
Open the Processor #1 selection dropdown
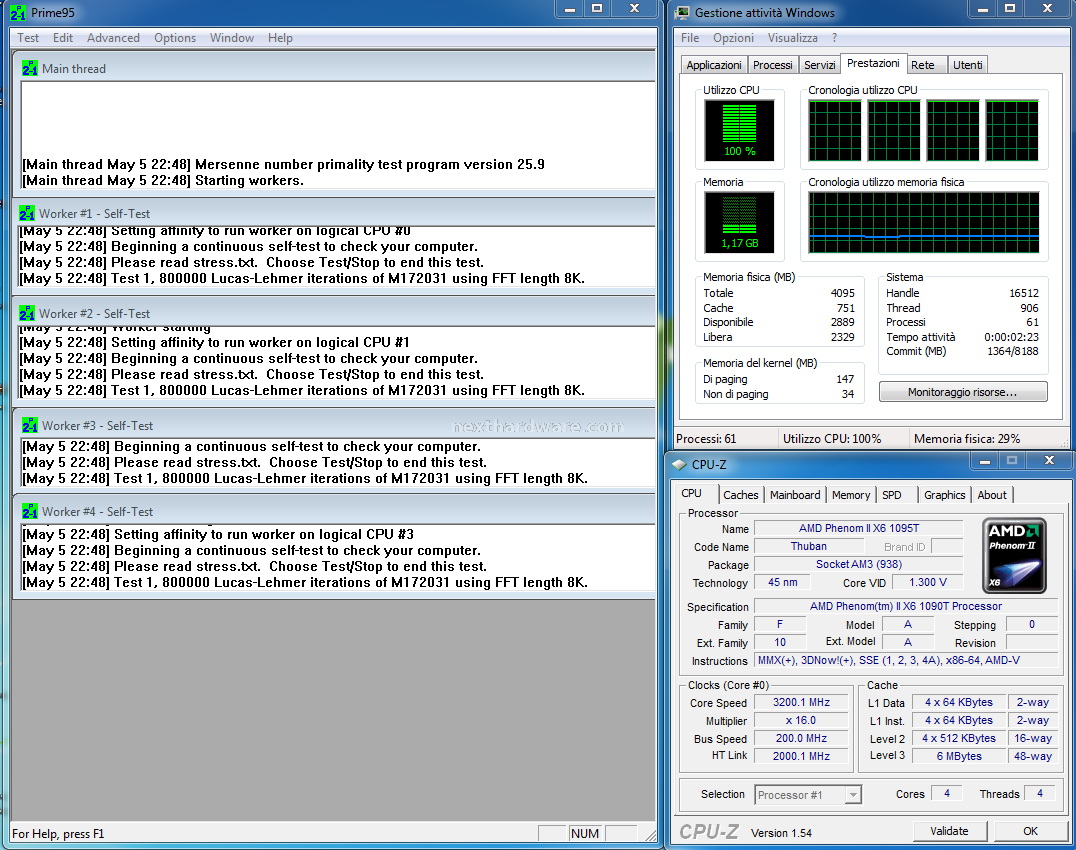click(808, 794)
